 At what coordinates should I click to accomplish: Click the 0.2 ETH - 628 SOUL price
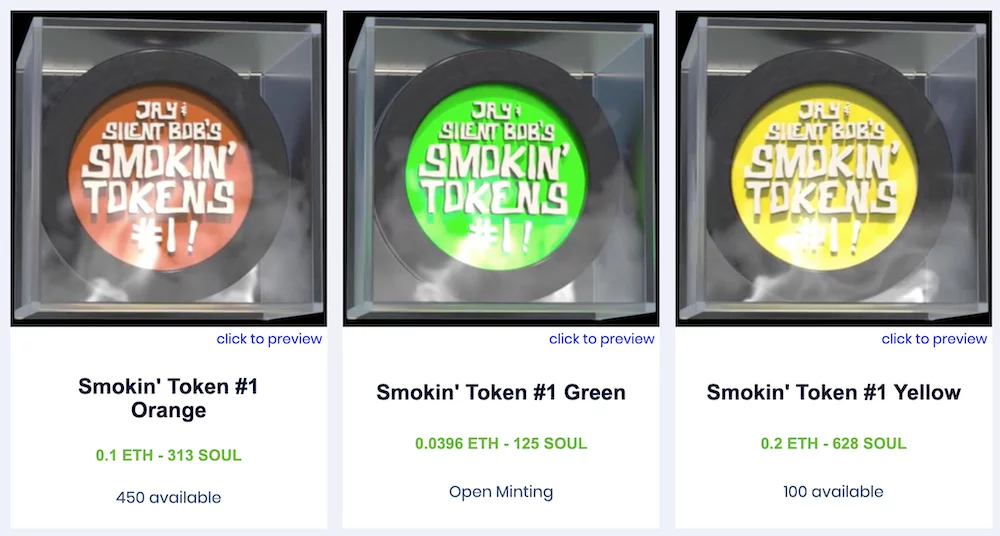click(x=834, y=443)
